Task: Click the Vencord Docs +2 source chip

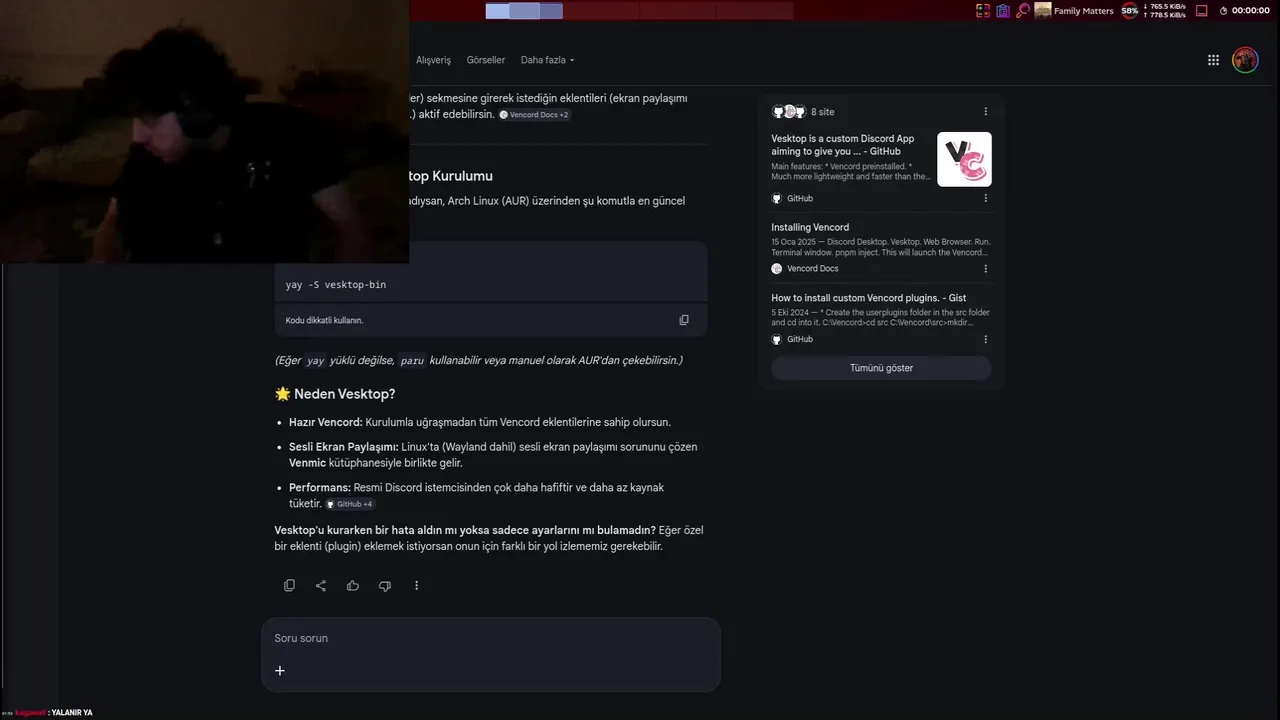Action: [x=535, y=115]
